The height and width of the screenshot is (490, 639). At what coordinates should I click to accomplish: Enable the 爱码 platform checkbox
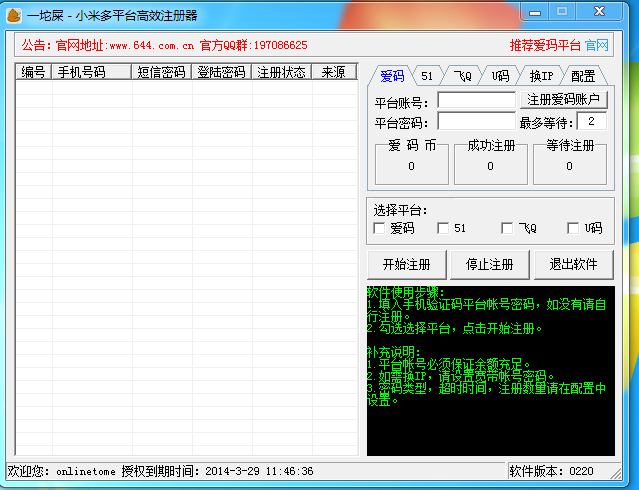[x=379, y=228]
